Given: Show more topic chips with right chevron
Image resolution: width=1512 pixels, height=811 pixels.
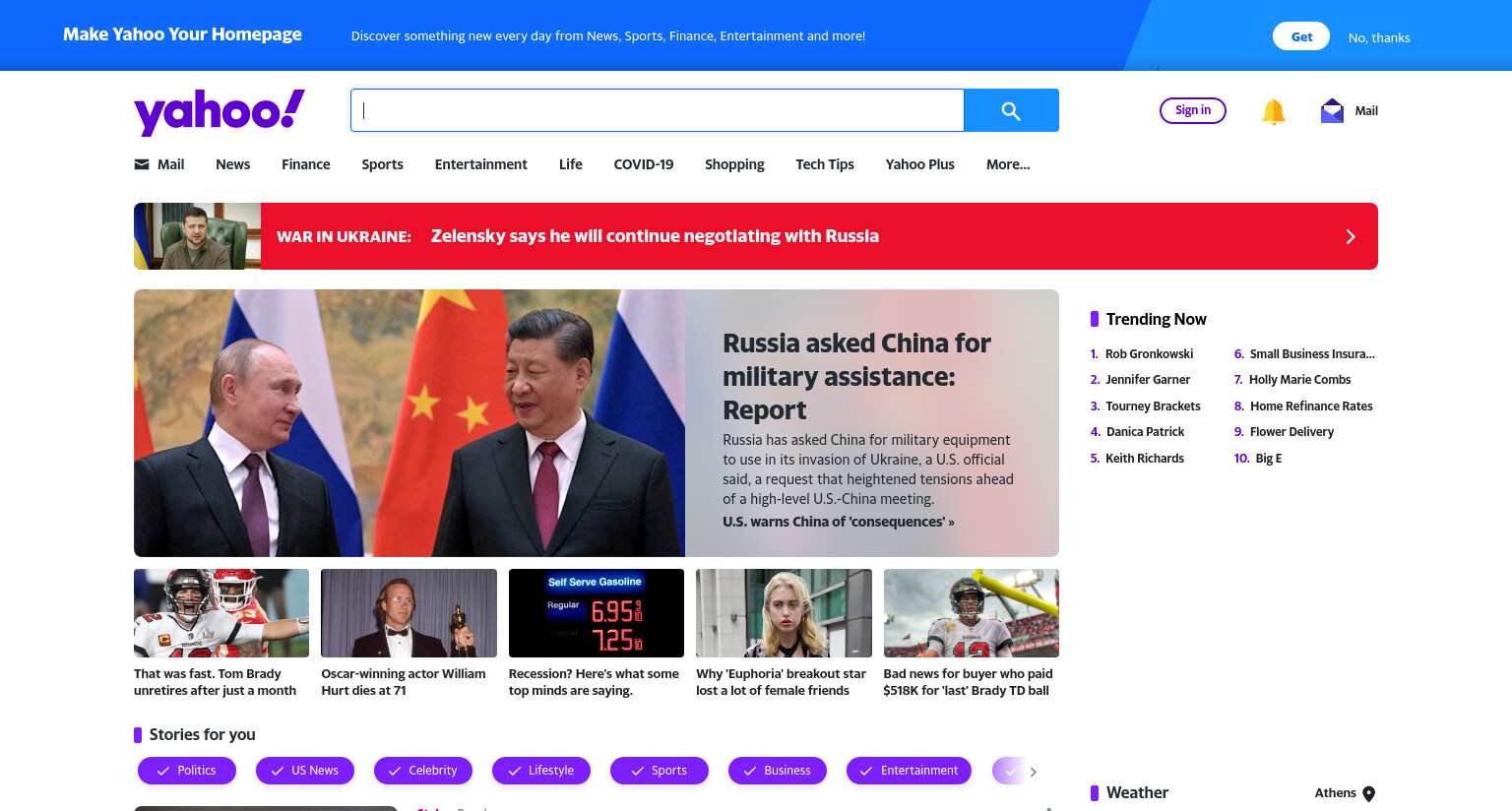Looking at the screenshot, I should pos(1033,772).
